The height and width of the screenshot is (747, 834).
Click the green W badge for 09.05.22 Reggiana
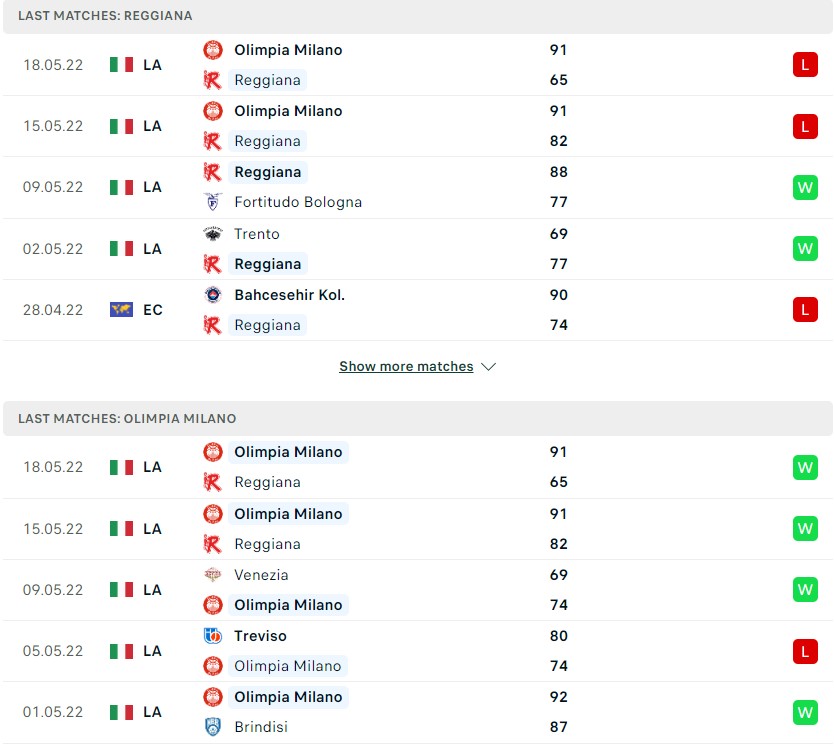pos(805,187)
